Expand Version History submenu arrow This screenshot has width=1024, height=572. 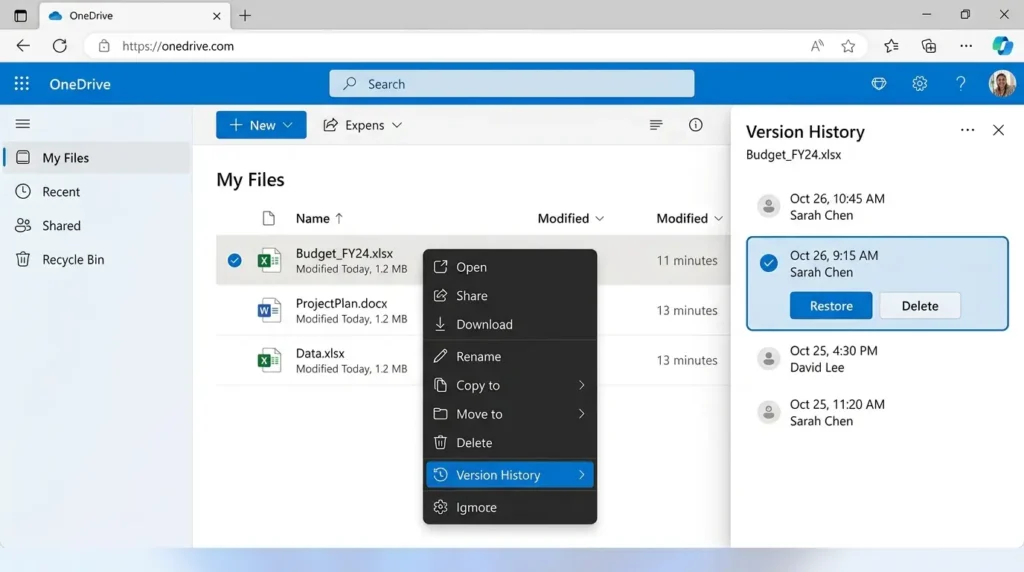[x=581, y=475]
